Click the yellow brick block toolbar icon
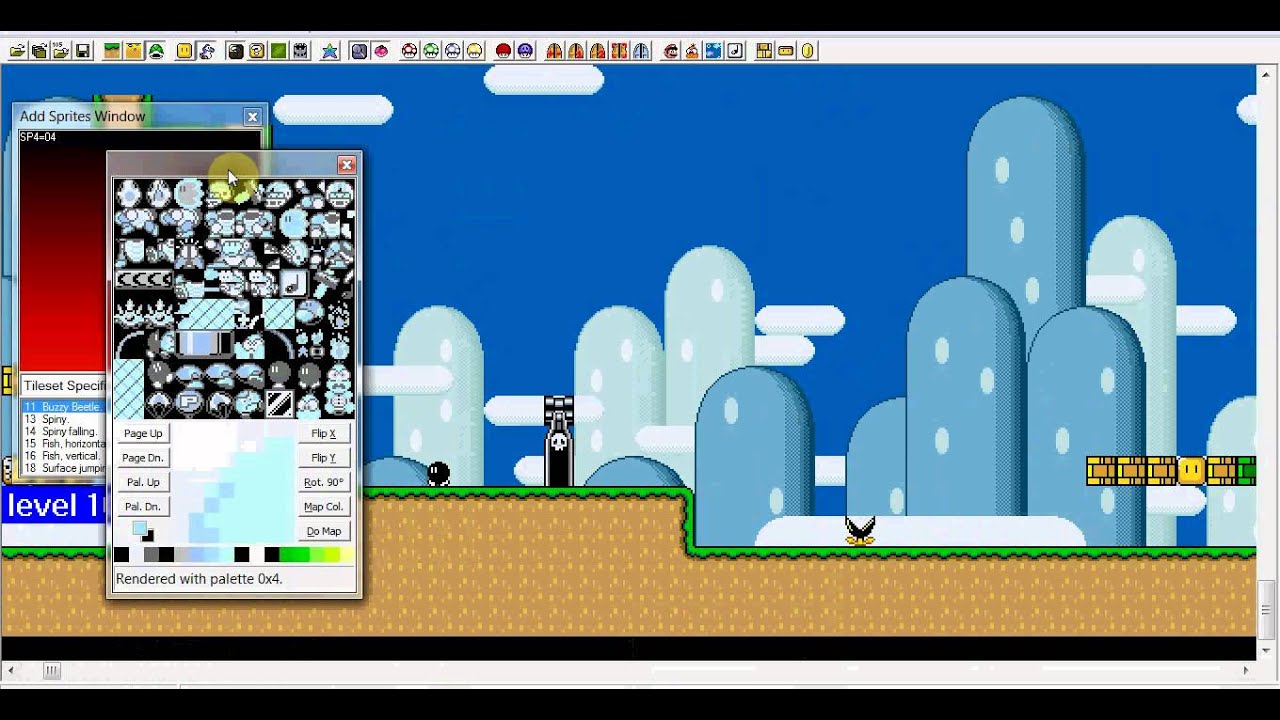Image resolution: width=1280 pixels, height=720 pixels. click(764, 51)
